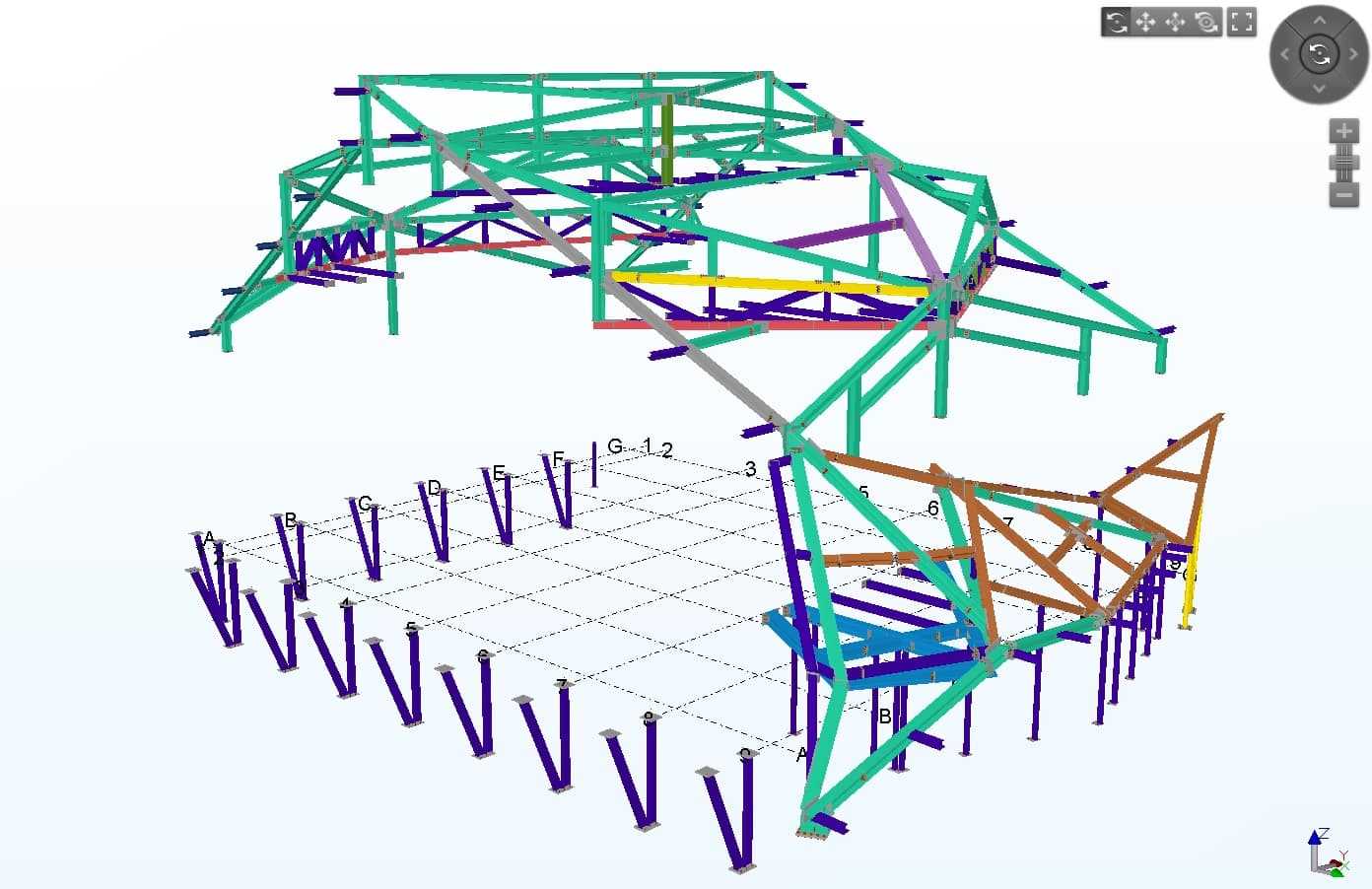Select the arrows tool with hollow diamond center
The height and width of the screenshot is (889, 1372).
(x=1176, y=22)
